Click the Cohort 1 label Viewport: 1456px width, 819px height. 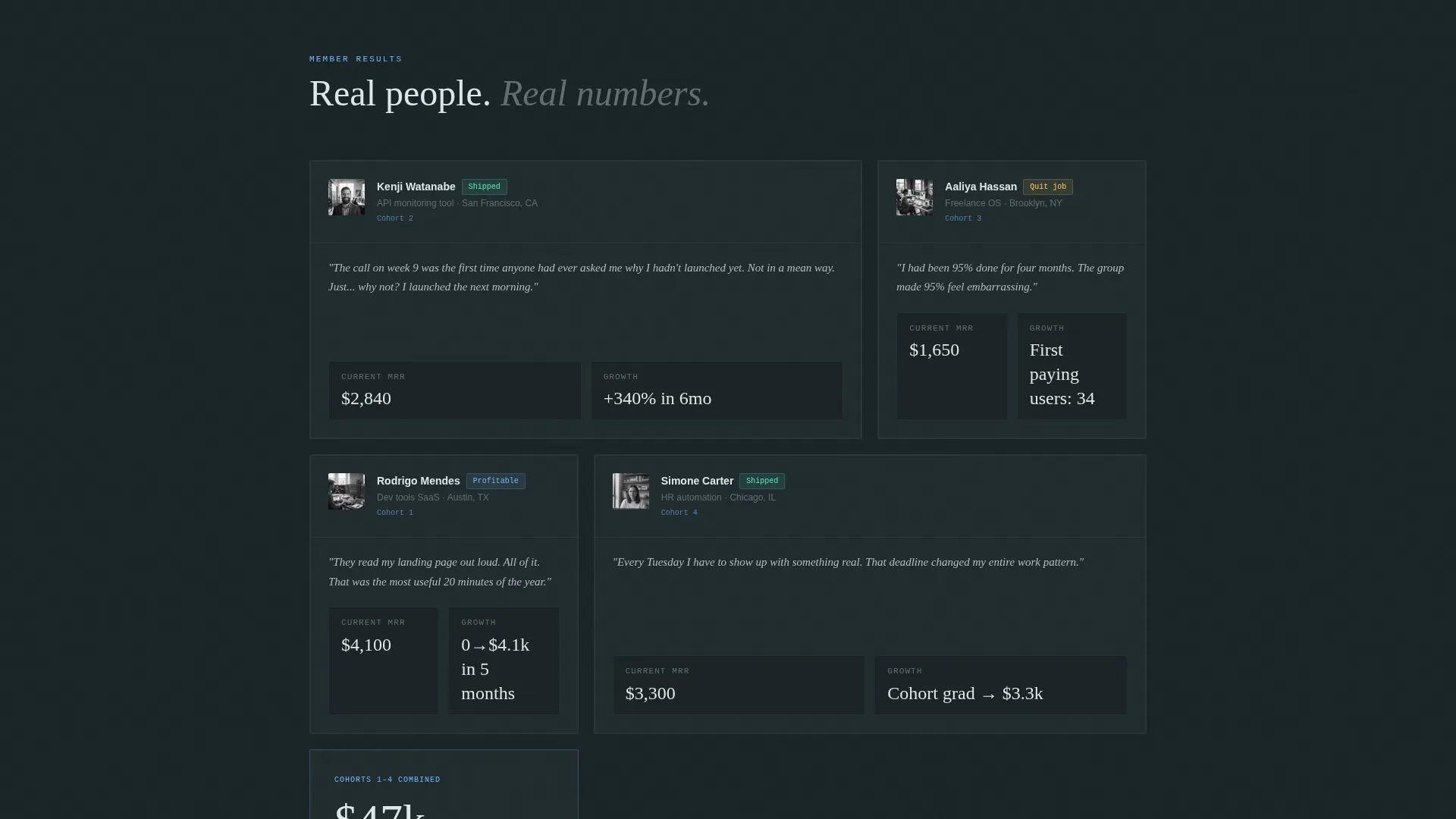click(x=395, y=513)
